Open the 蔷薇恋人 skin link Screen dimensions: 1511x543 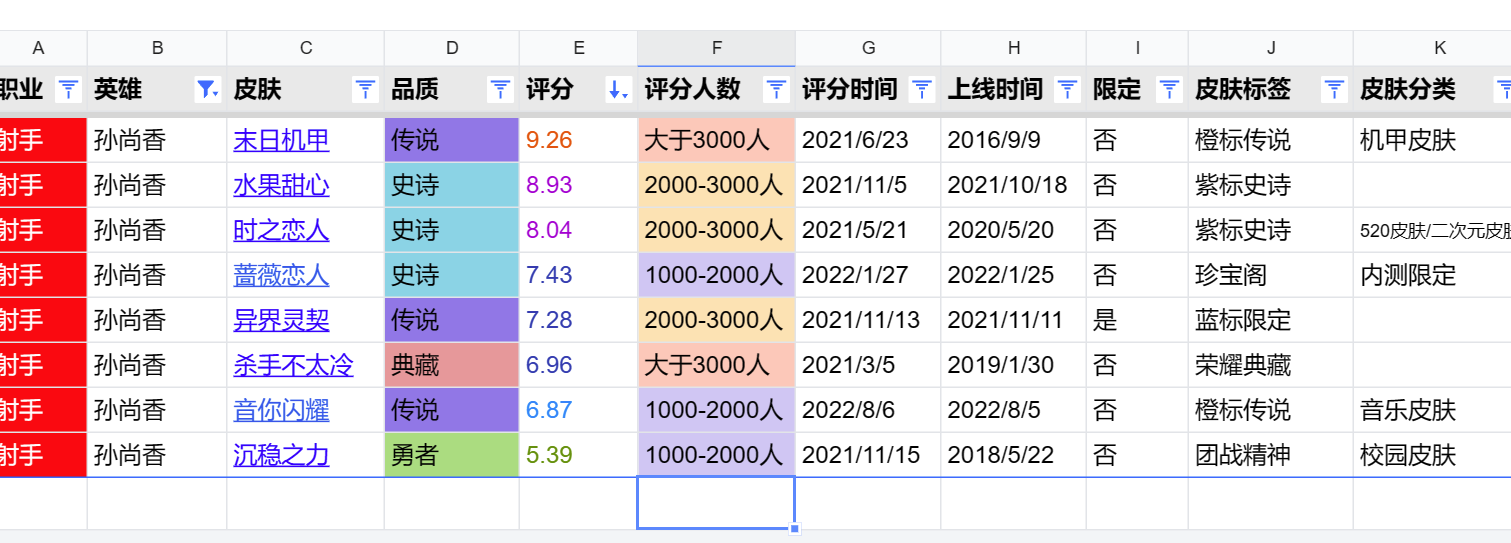pyautogui.click(x=281, y=275)
